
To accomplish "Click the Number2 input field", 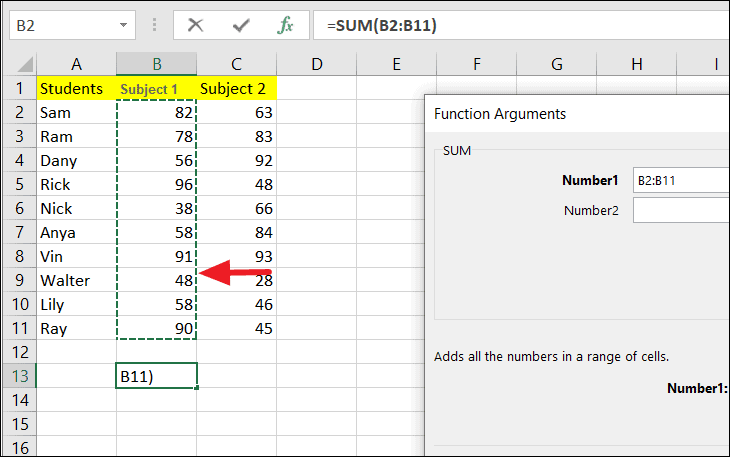I will (x=680, y=210).
